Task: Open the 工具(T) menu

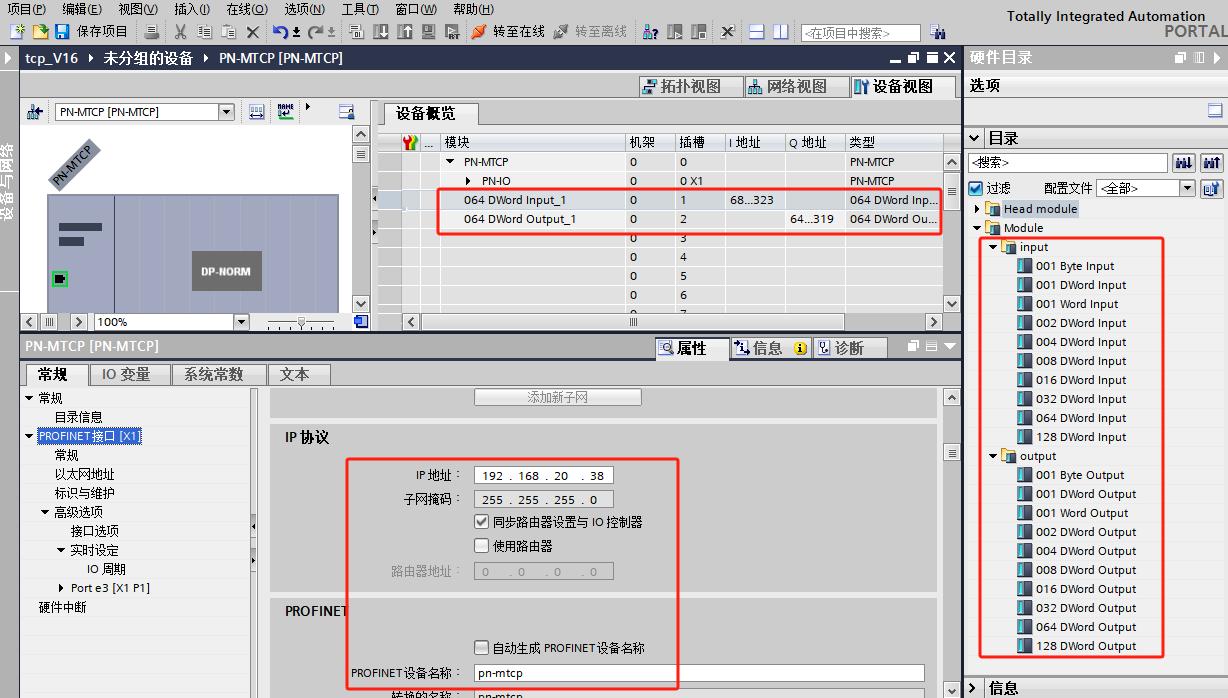Action: pyautogui.click(x=360, y=9)
